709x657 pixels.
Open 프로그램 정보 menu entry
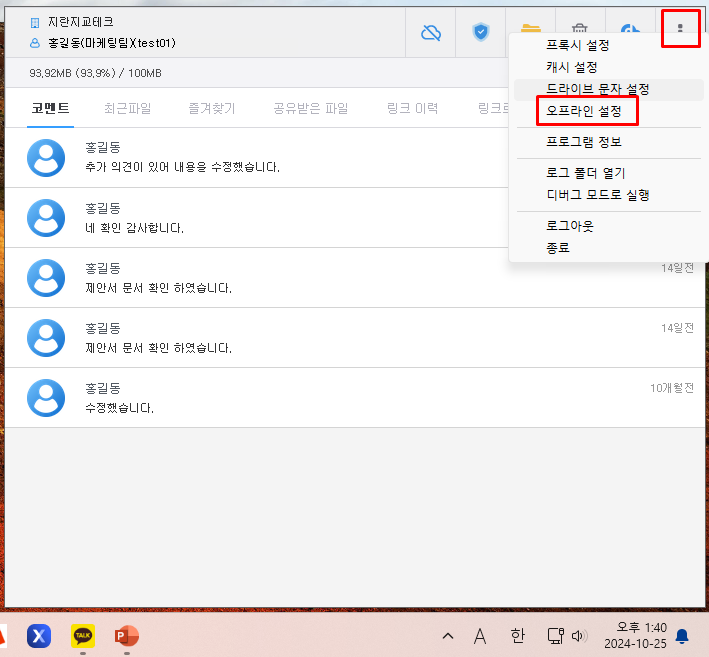[x=584, y=142]
